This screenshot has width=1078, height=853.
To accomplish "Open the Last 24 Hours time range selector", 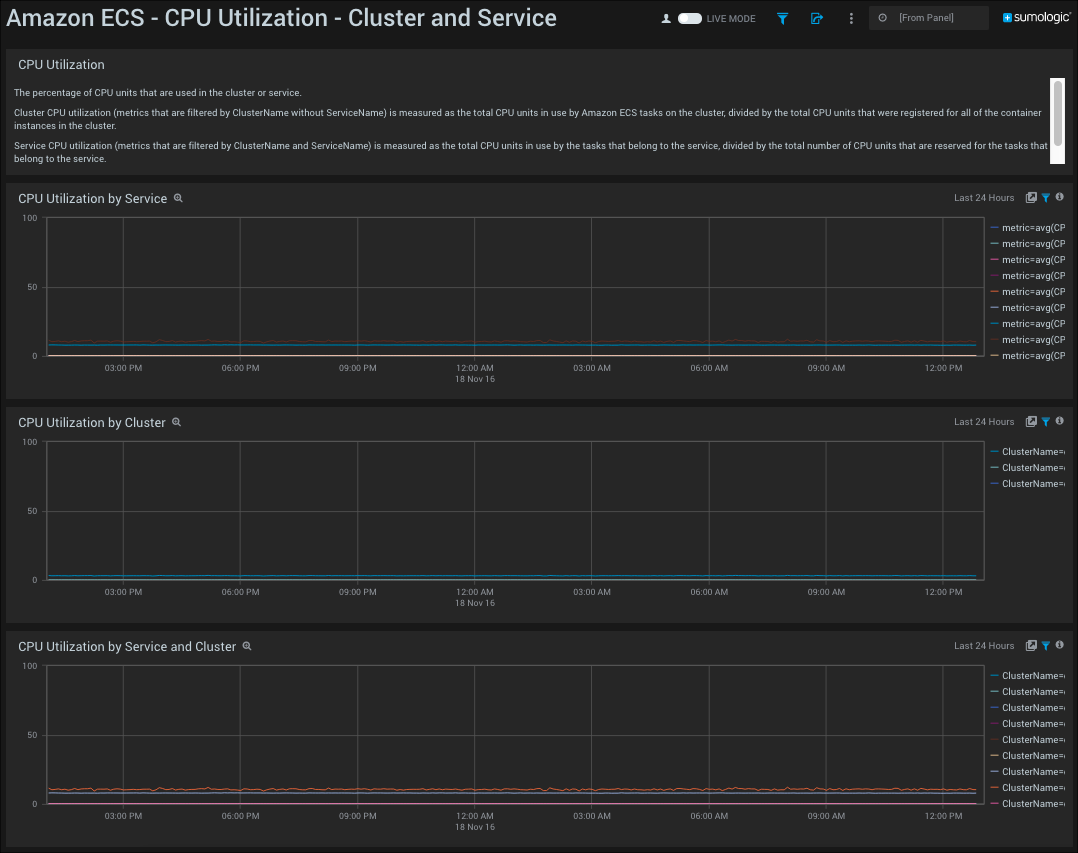I will [984, 197].
